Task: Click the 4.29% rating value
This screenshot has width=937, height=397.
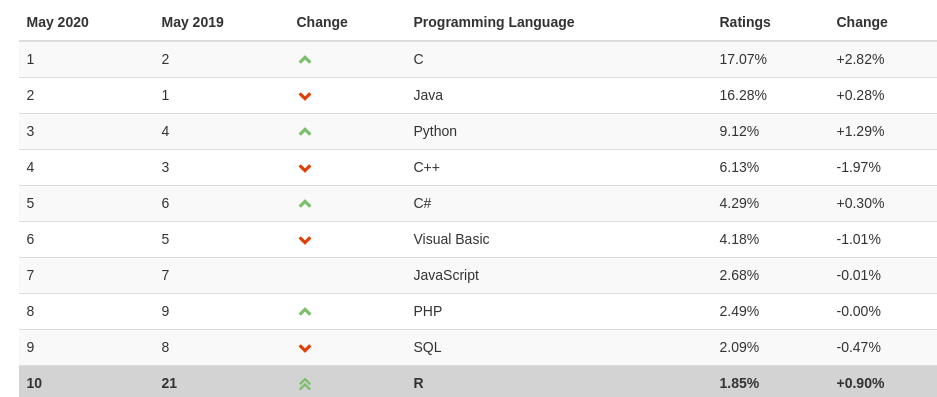Action: click(739, 203)
